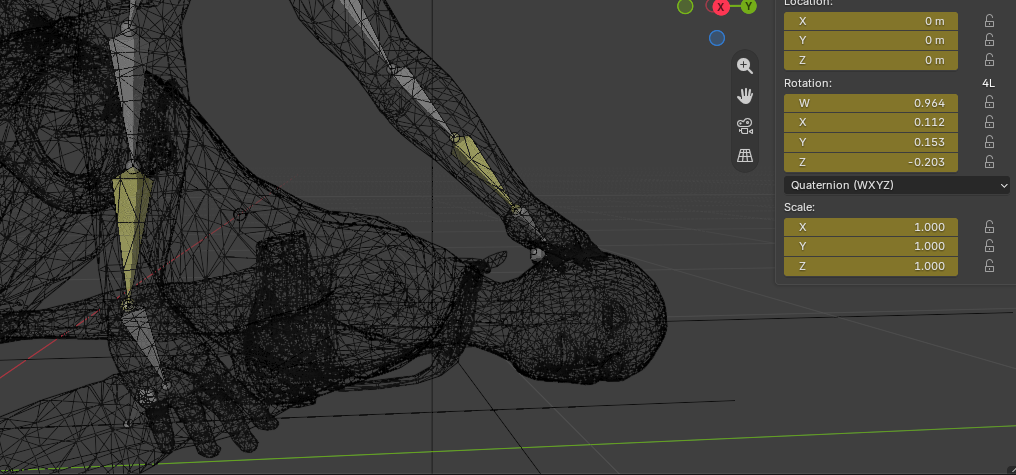Click the blue negative Z gizmo circle
This screenshot has height=475, width=1016.
click(717, 38)
